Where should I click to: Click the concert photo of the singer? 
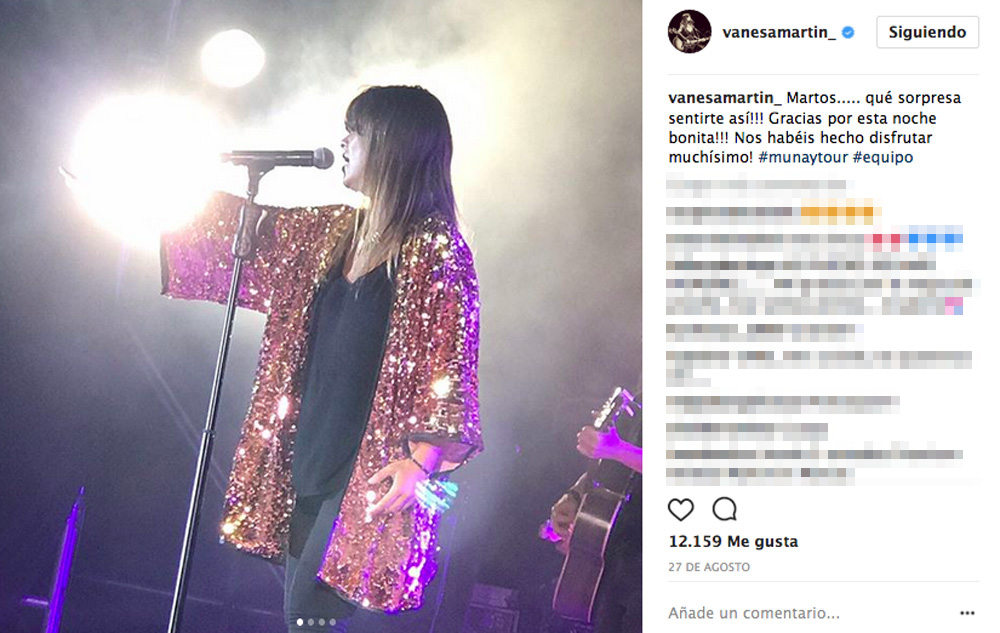(x=321, y=316)
